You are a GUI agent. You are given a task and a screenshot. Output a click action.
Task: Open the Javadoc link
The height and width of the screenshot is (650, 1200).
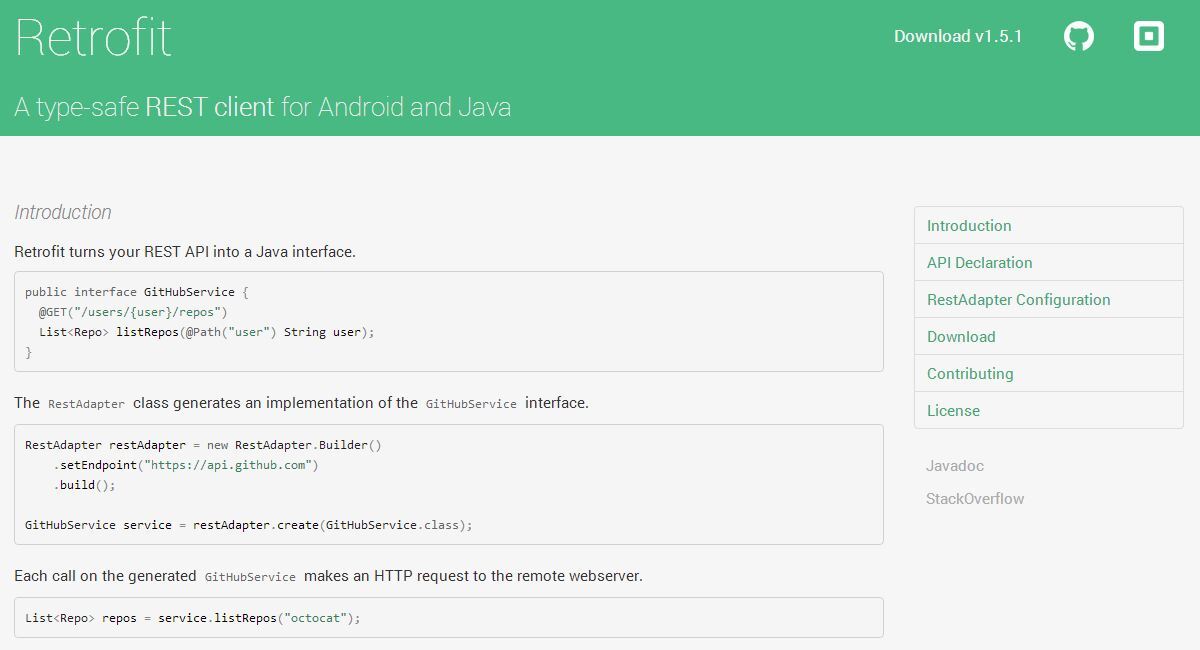(x=955, y=466)
